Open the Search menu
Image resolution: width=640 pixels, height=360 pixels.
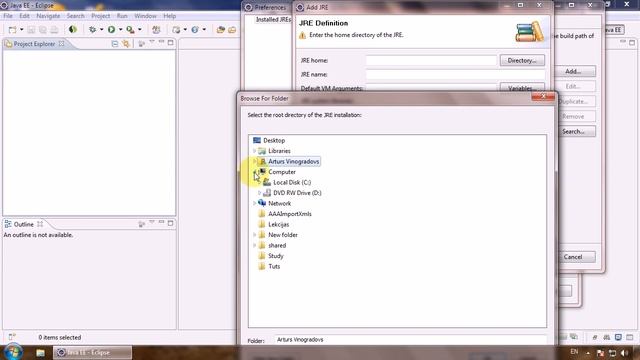[76, 16]
